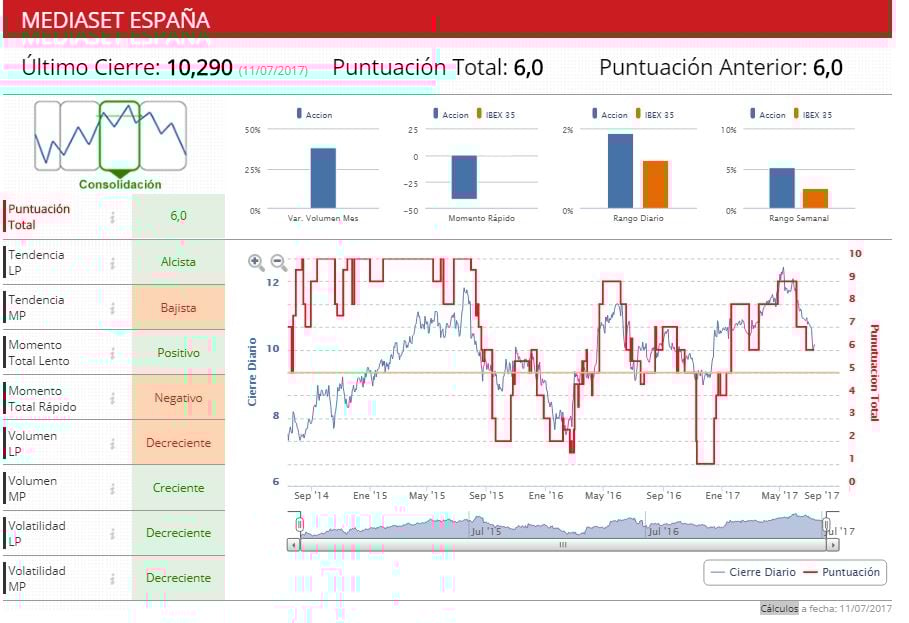
Task: Open info dots beside Momento Total Rápido
Action: pos(112,398)
